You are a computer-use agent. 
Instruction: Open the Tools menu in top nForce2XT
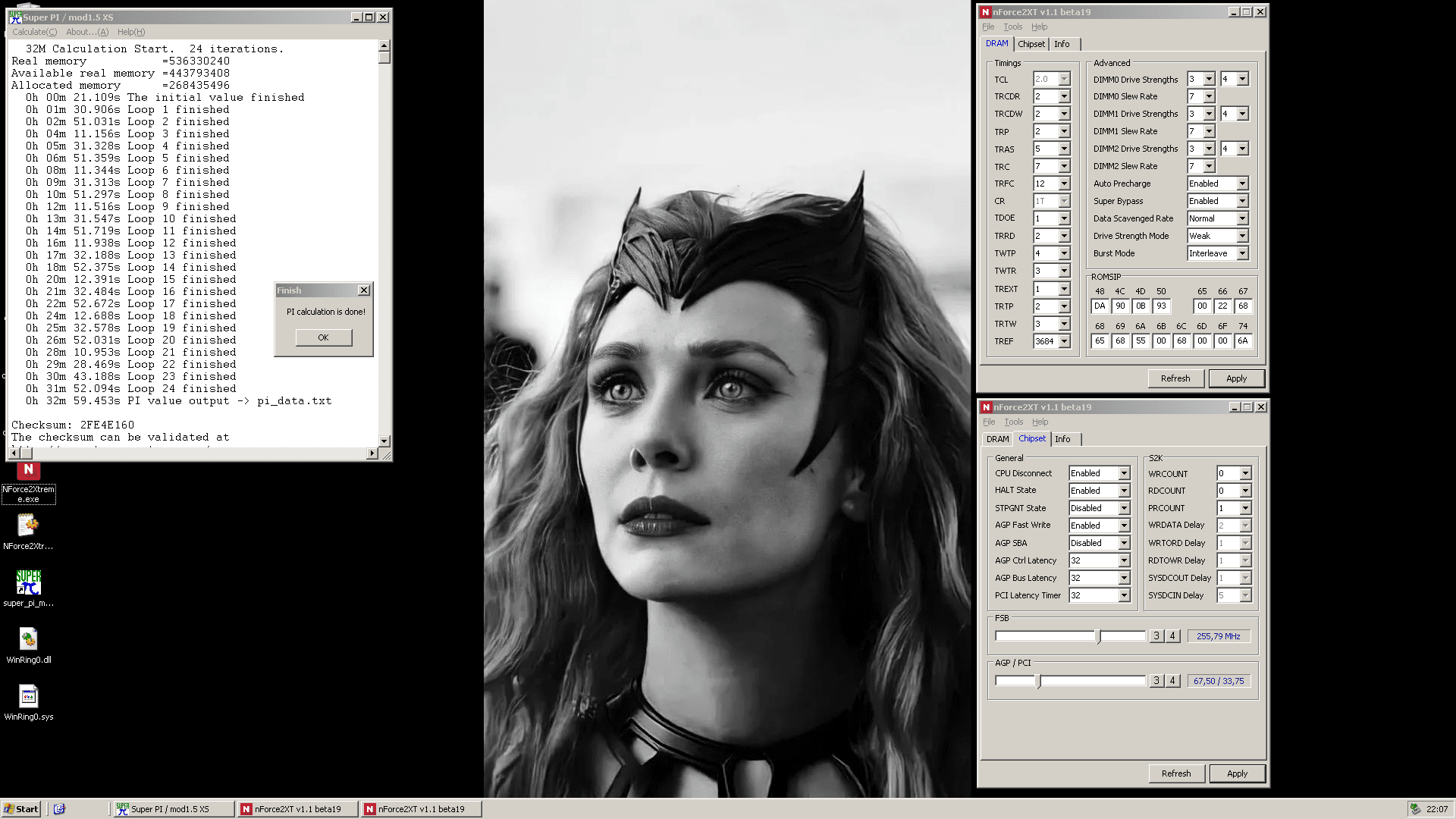coord(1012,27)
